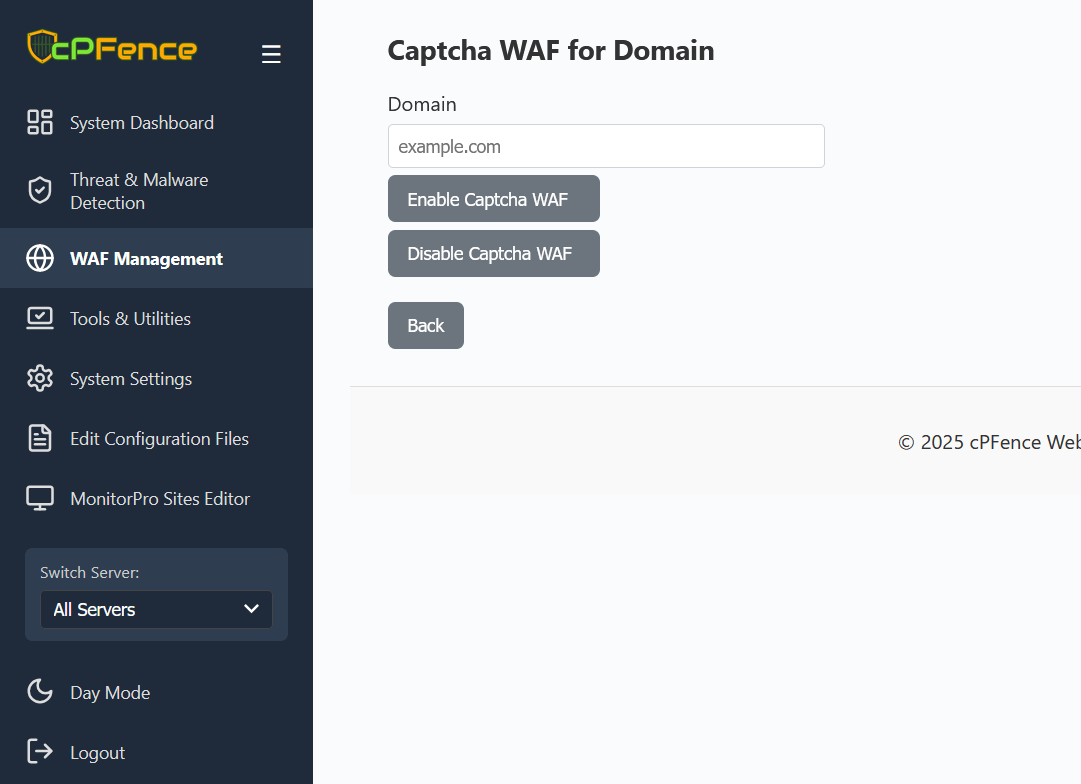
Task: Focus the Domain input field
Action: (606, 147)
